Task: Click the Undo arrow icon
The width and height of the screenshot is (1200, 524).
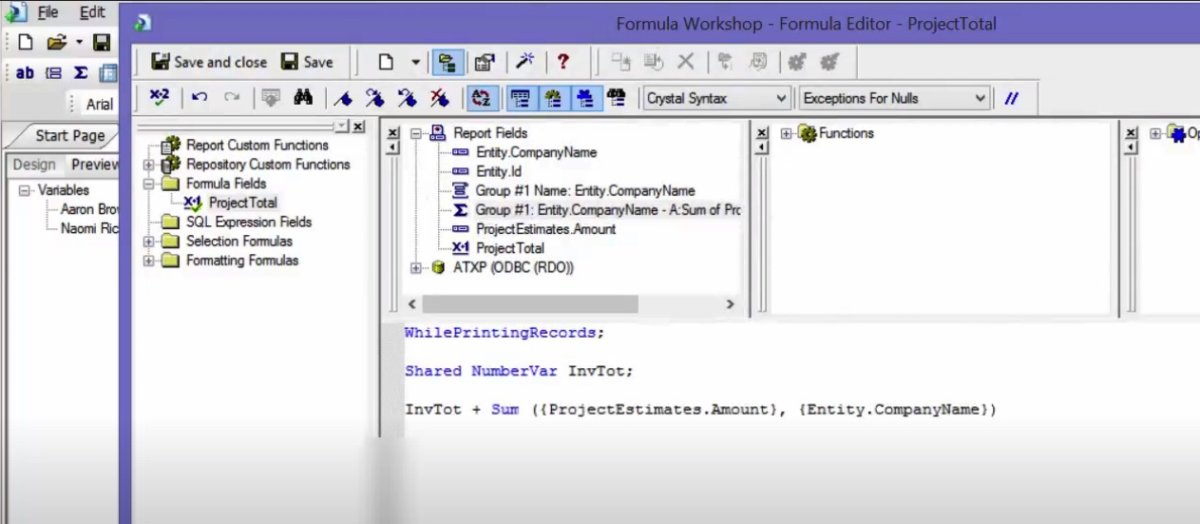Action: [x=199, y=98]
